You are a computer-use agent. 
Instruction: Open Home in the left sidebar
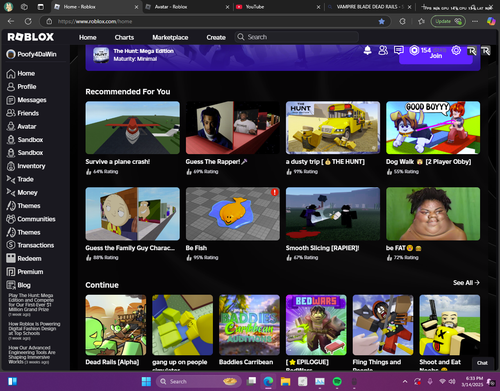click(21, 73)
